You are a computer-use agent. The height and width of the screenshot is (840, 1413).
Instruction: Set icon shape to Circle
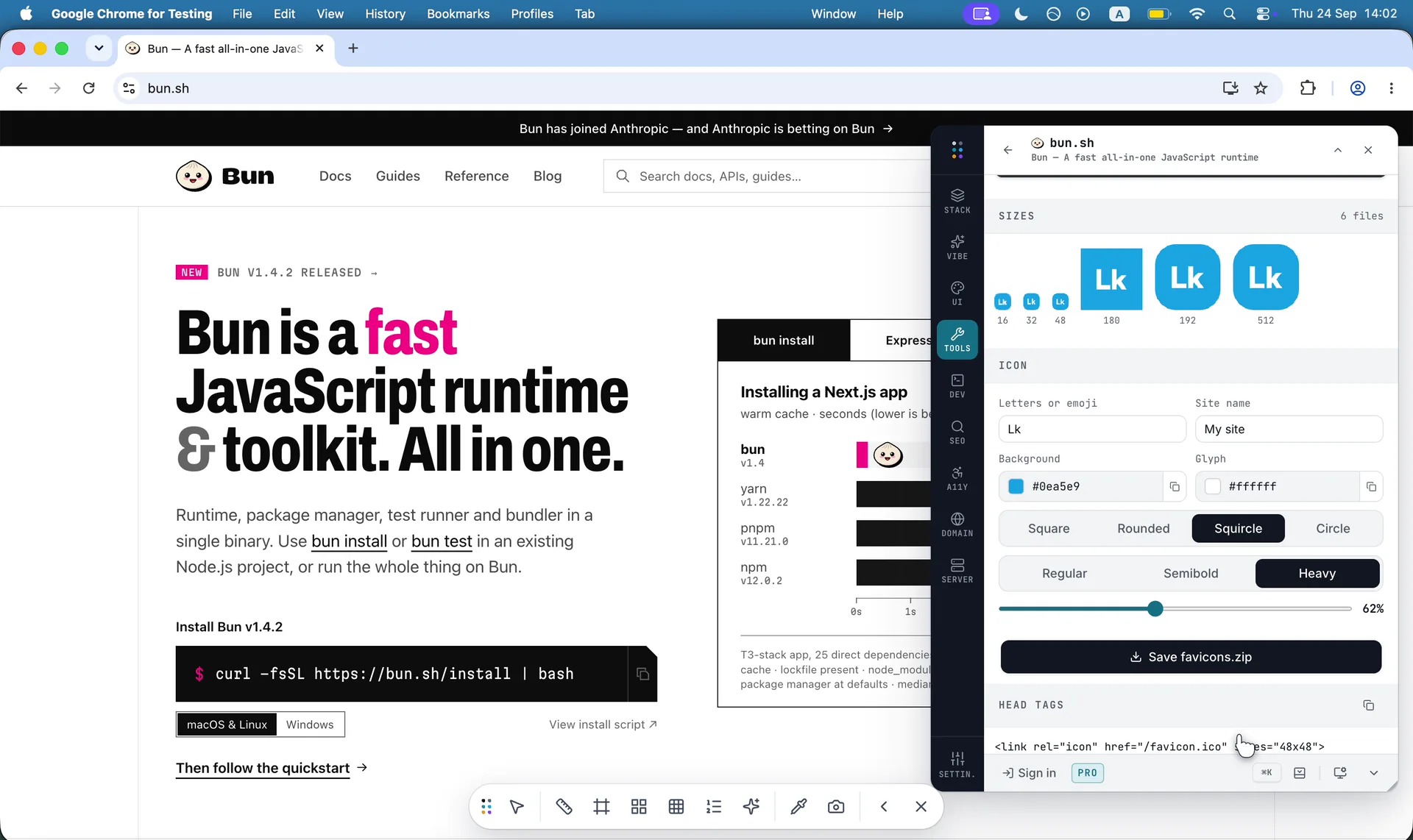point(1333,529)
